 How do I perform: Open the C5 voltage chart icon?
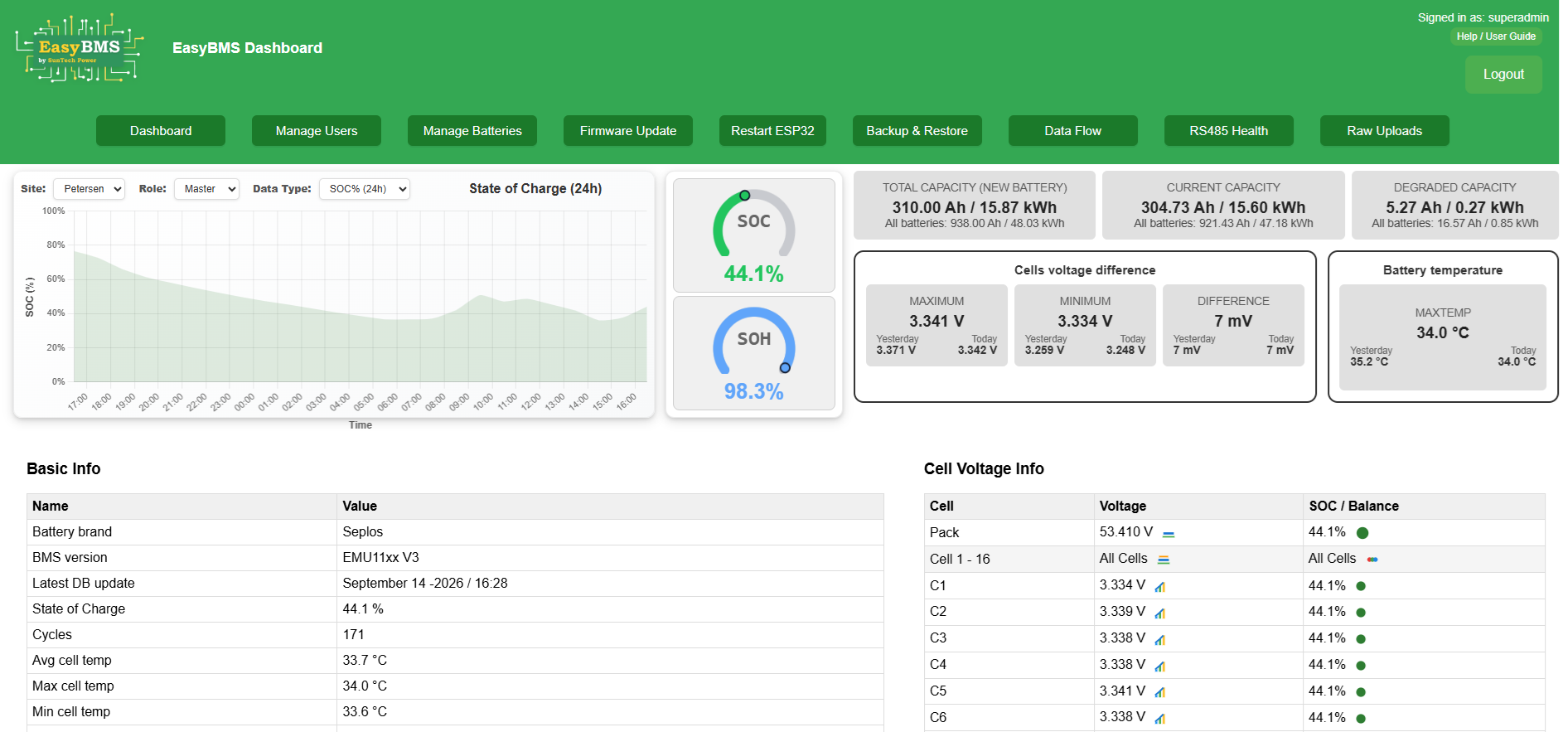click(1160, 692)
